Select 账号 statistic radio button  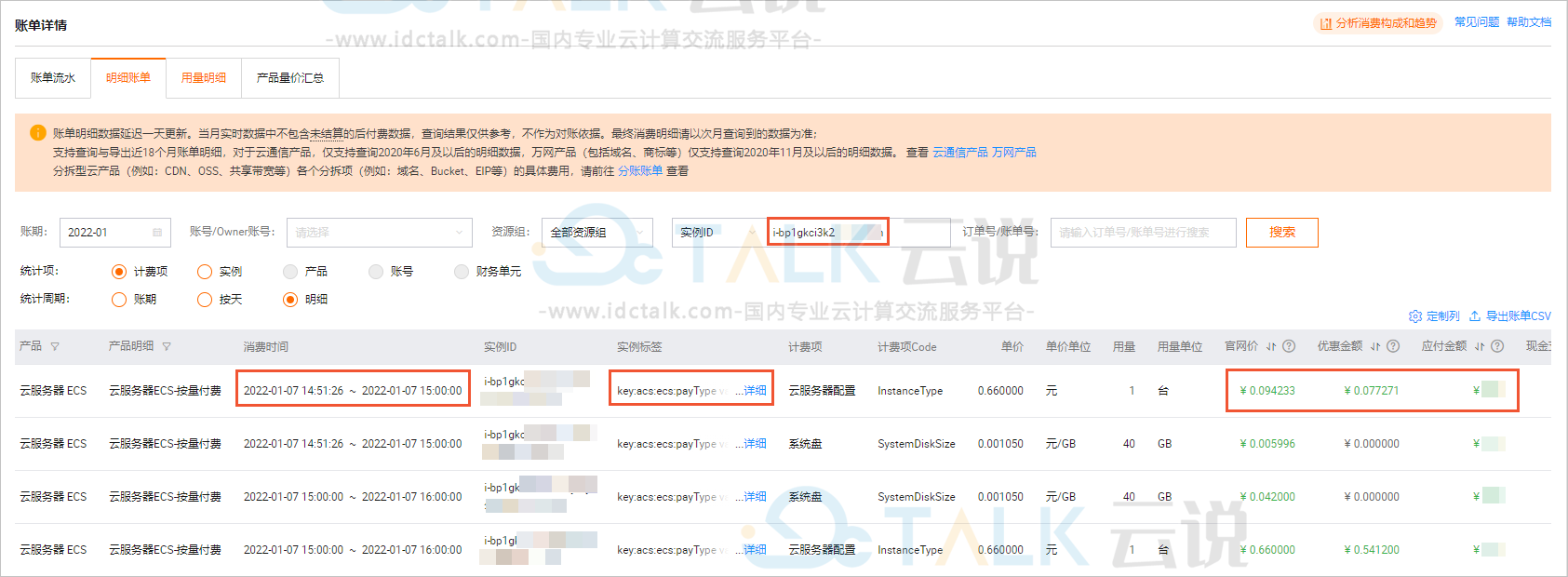pyautogui.click(x=376, y=272)
